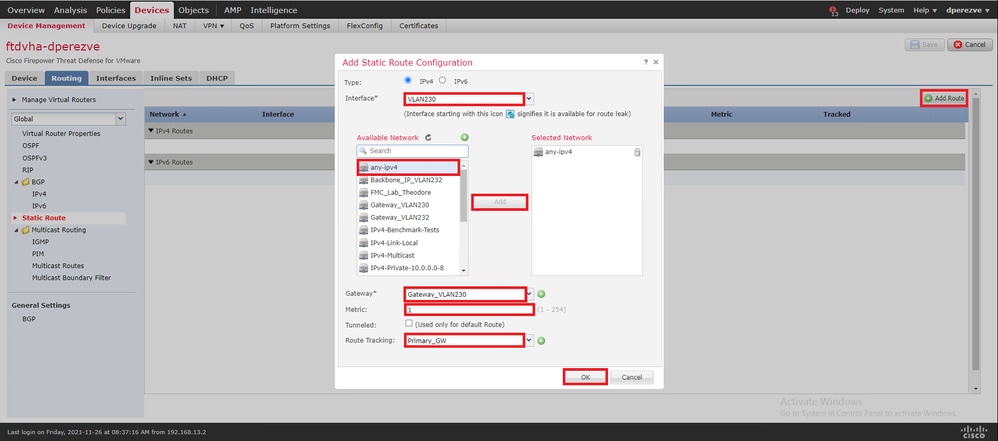Open the Certificates tab
This screenshot has height=441, width=998.
419,26
